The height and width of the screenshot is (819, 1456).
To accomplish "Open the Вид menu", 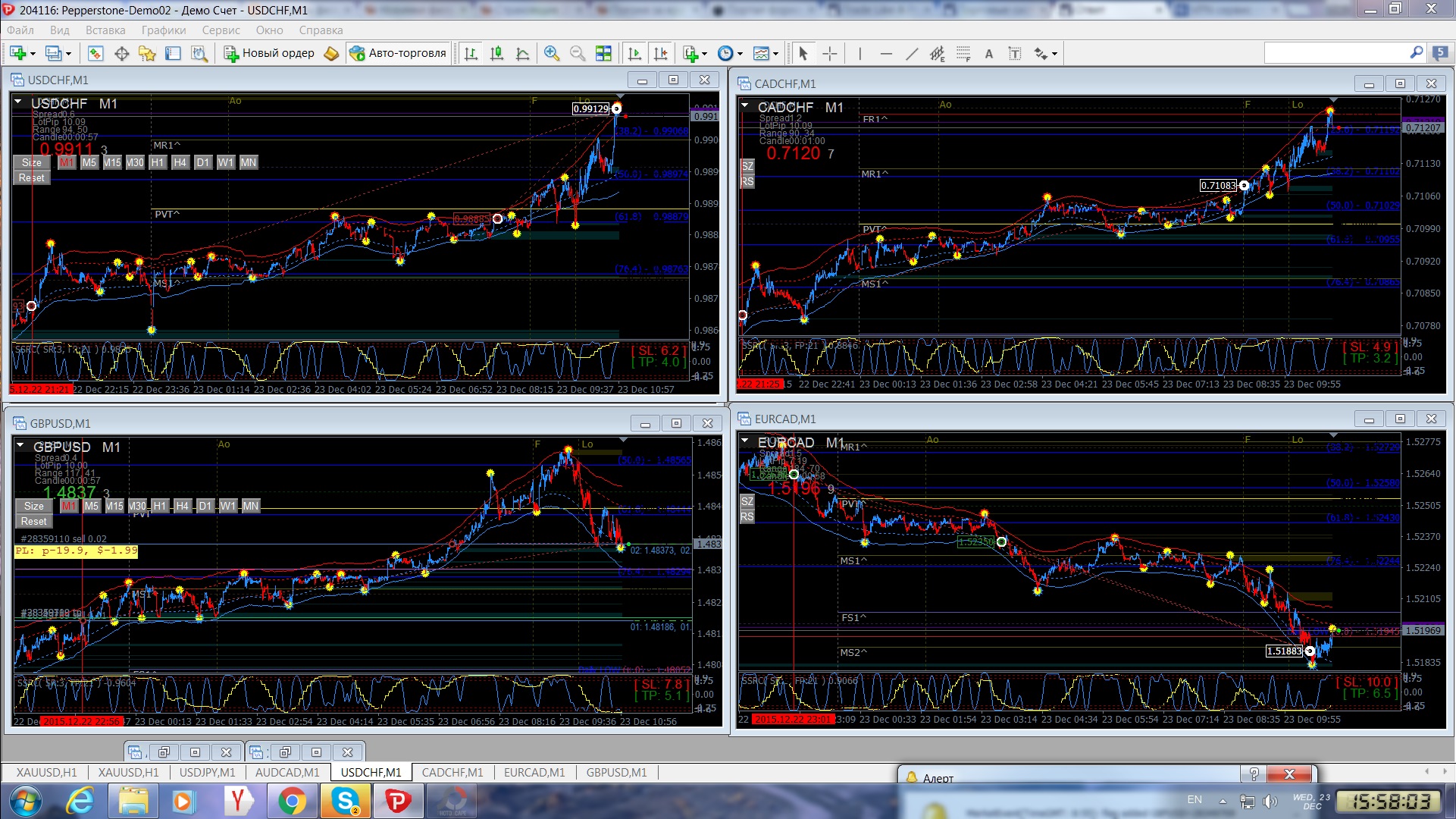I will (60, 30).
